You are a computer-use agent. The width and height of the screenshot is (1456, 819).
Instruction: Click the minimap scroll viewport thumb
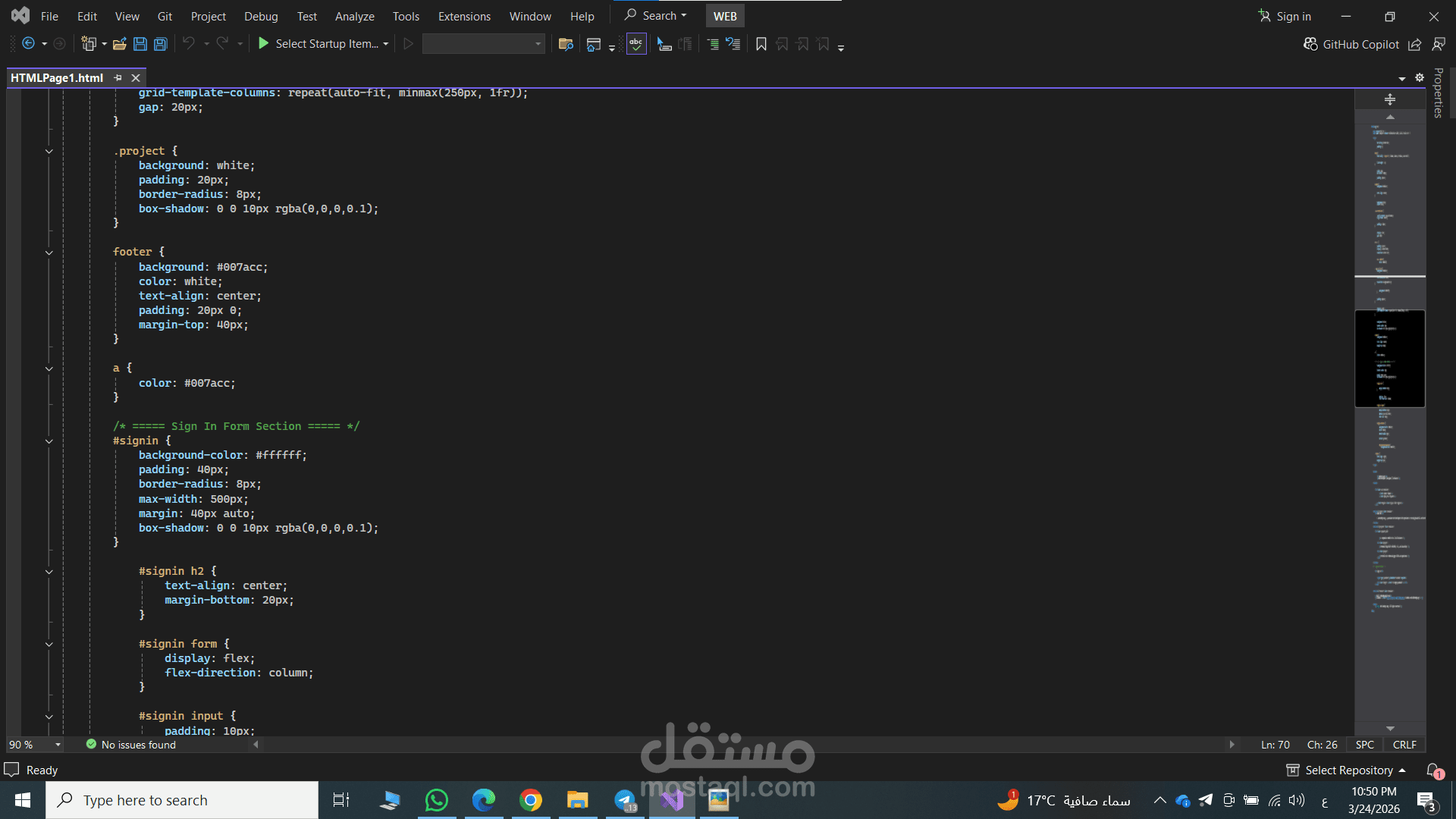(1389, 358)
